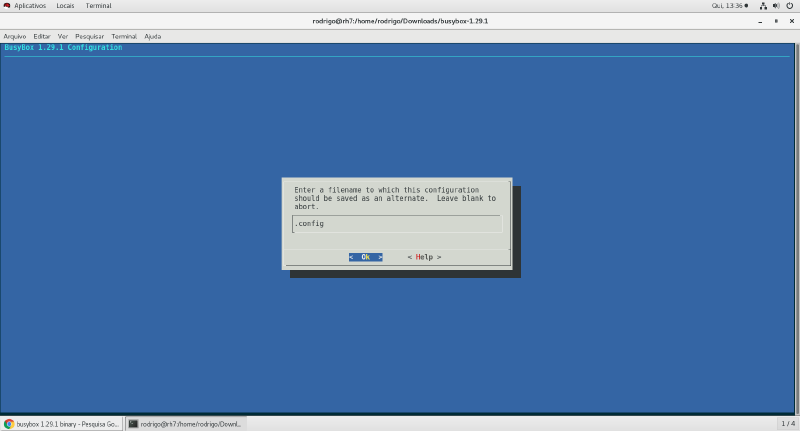The width and height of the screenshot is (800, 431).
Task: Open the Editar menu
Action: coord(42,36)
